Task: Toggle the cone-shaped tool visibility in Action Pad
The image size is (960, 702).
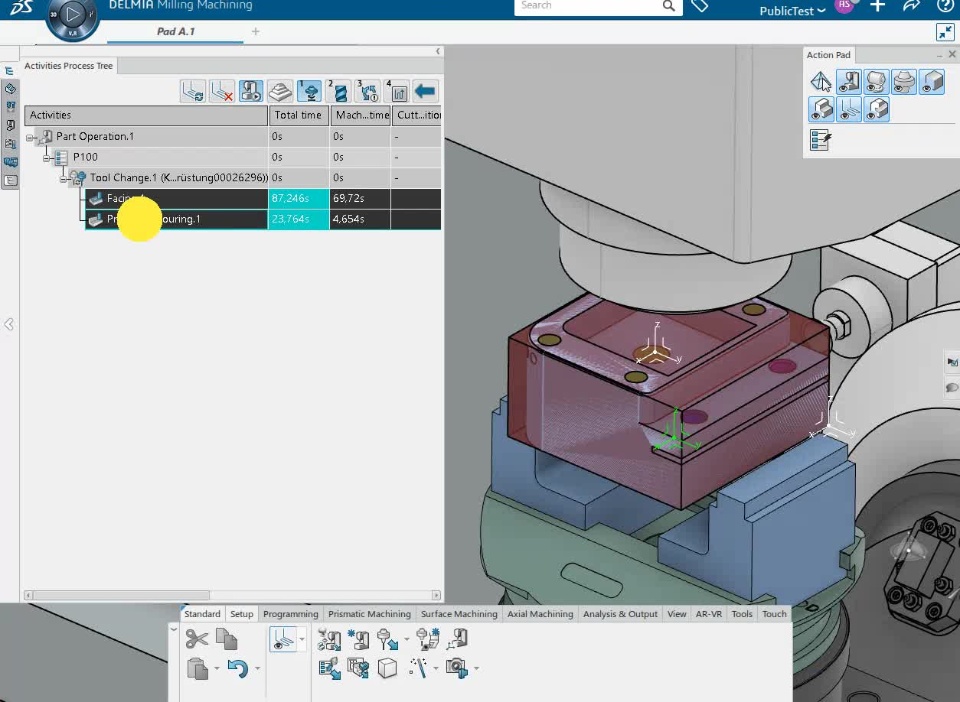Action: (x=904, y=81)
